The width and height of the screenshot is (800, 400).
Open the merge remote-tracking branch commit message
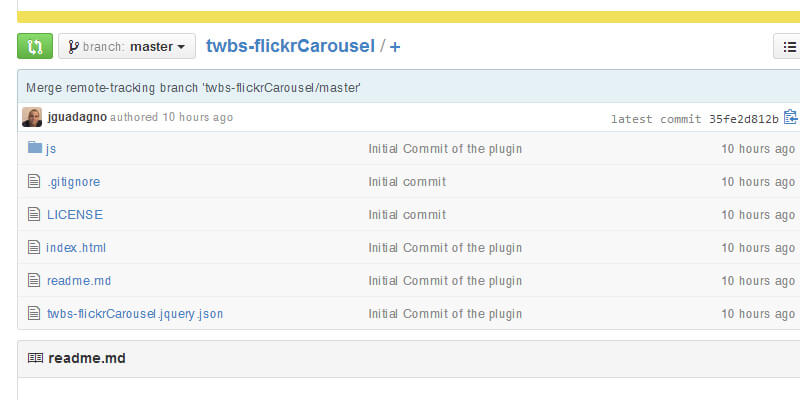click(193, 87)
